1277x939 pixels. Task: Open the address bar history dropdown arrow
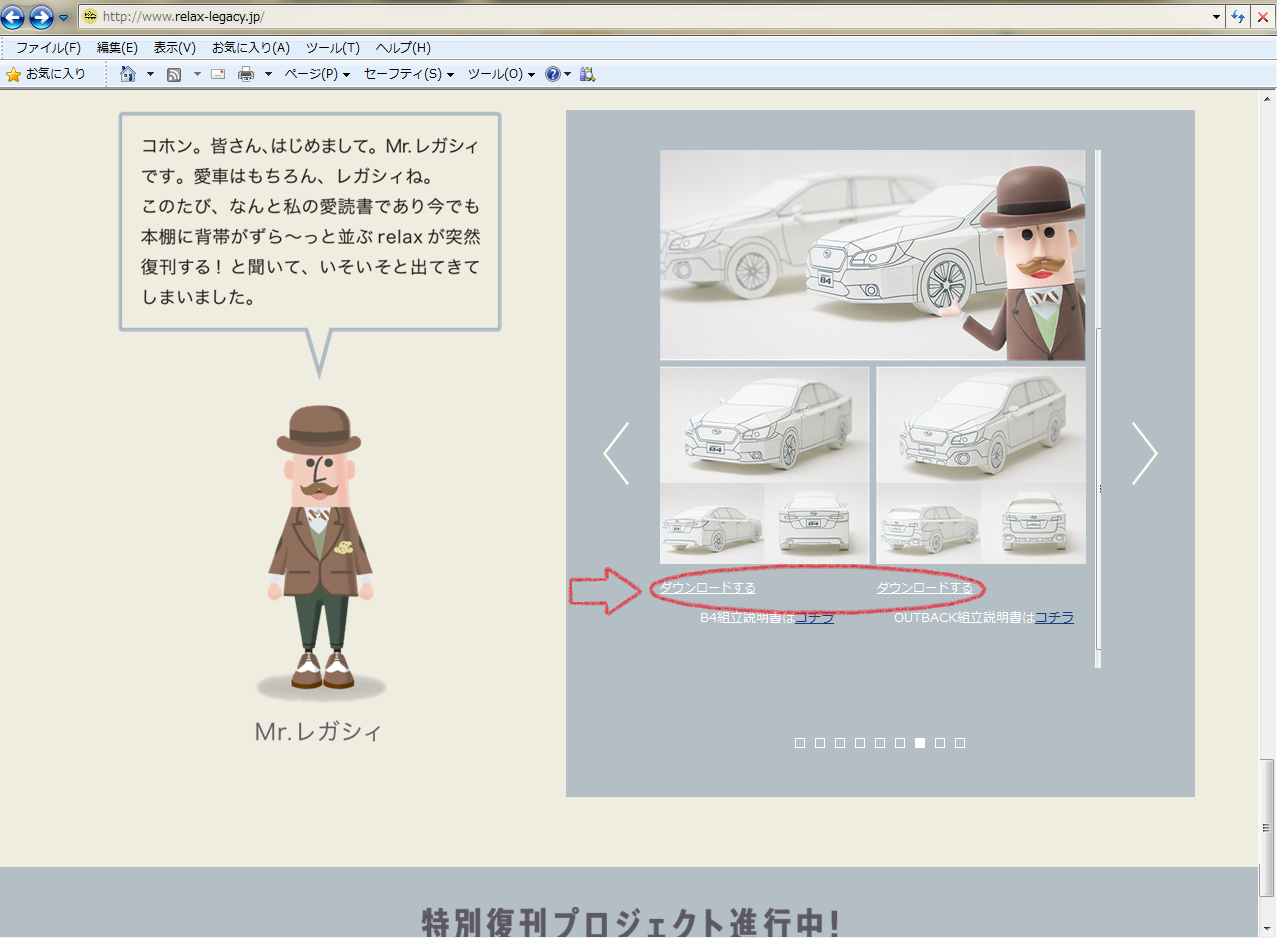tap(1216, 17)
